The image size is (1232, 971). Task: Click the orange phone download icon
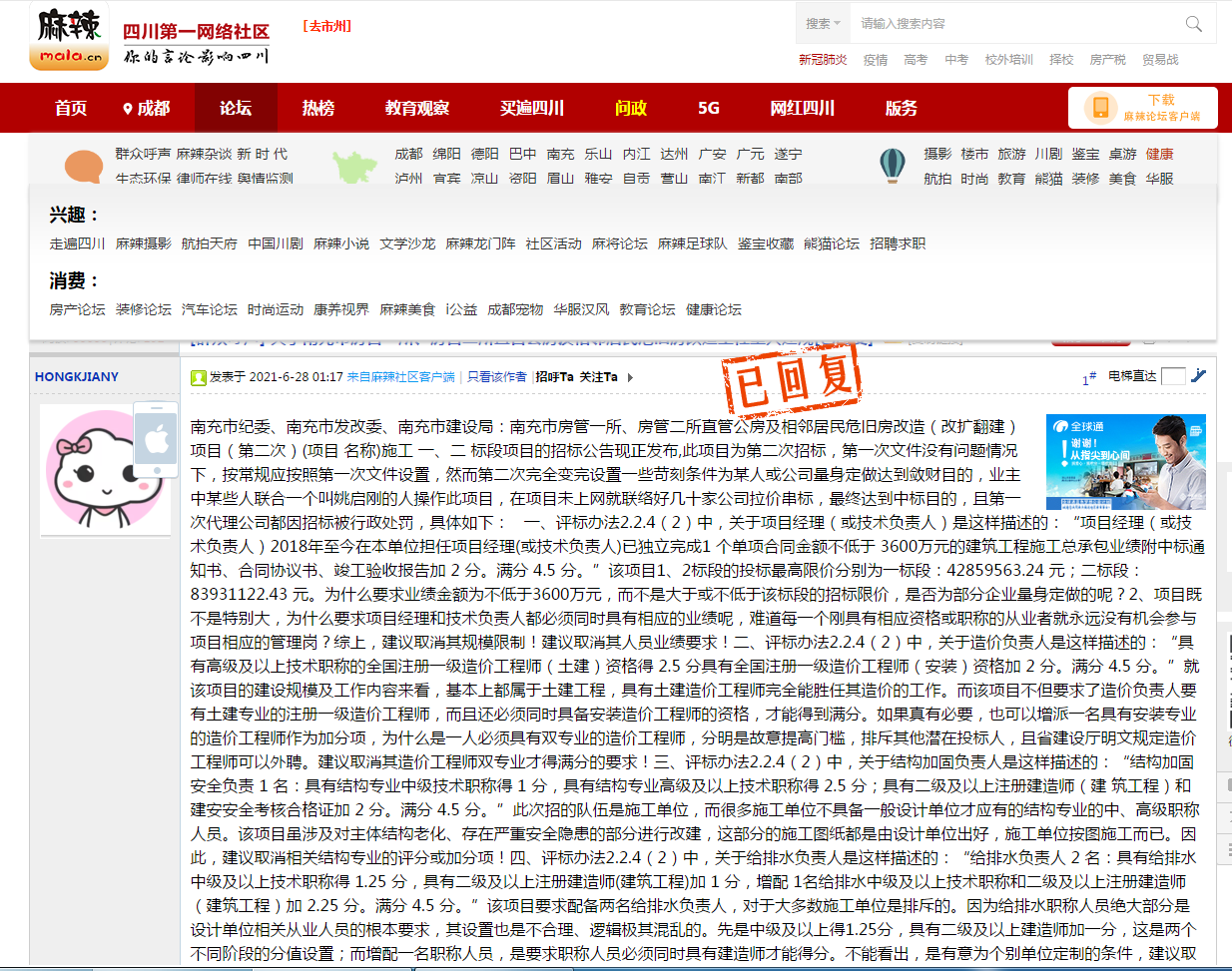(1100, 108)
